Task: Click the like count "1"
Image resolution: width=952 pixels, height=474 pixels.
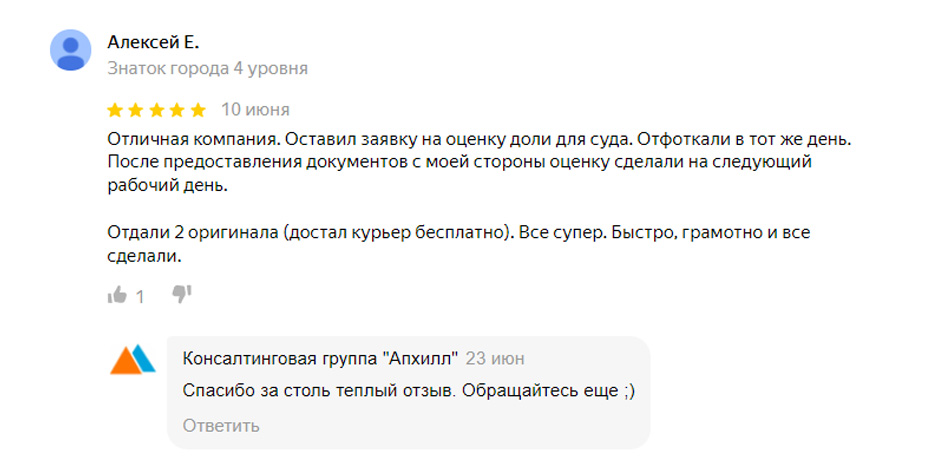Action: (x=140, y=296)
